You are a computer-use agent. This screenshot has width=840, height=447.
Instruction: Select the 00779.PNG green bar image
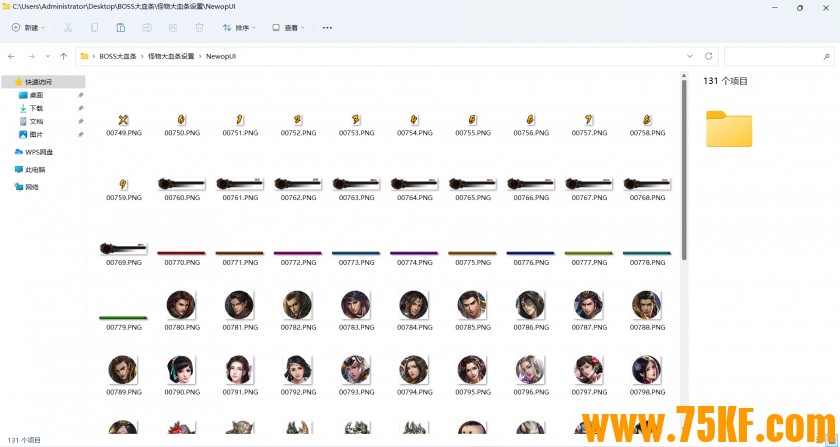(x=124, y=318)
